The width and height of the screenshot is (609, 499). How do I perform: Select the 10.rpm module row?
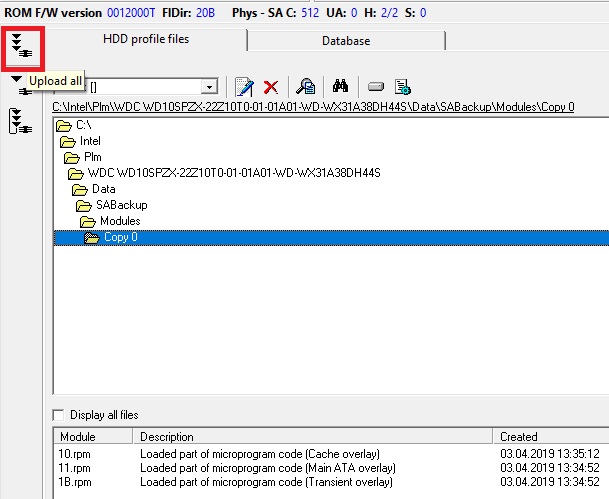coord(75,453)
